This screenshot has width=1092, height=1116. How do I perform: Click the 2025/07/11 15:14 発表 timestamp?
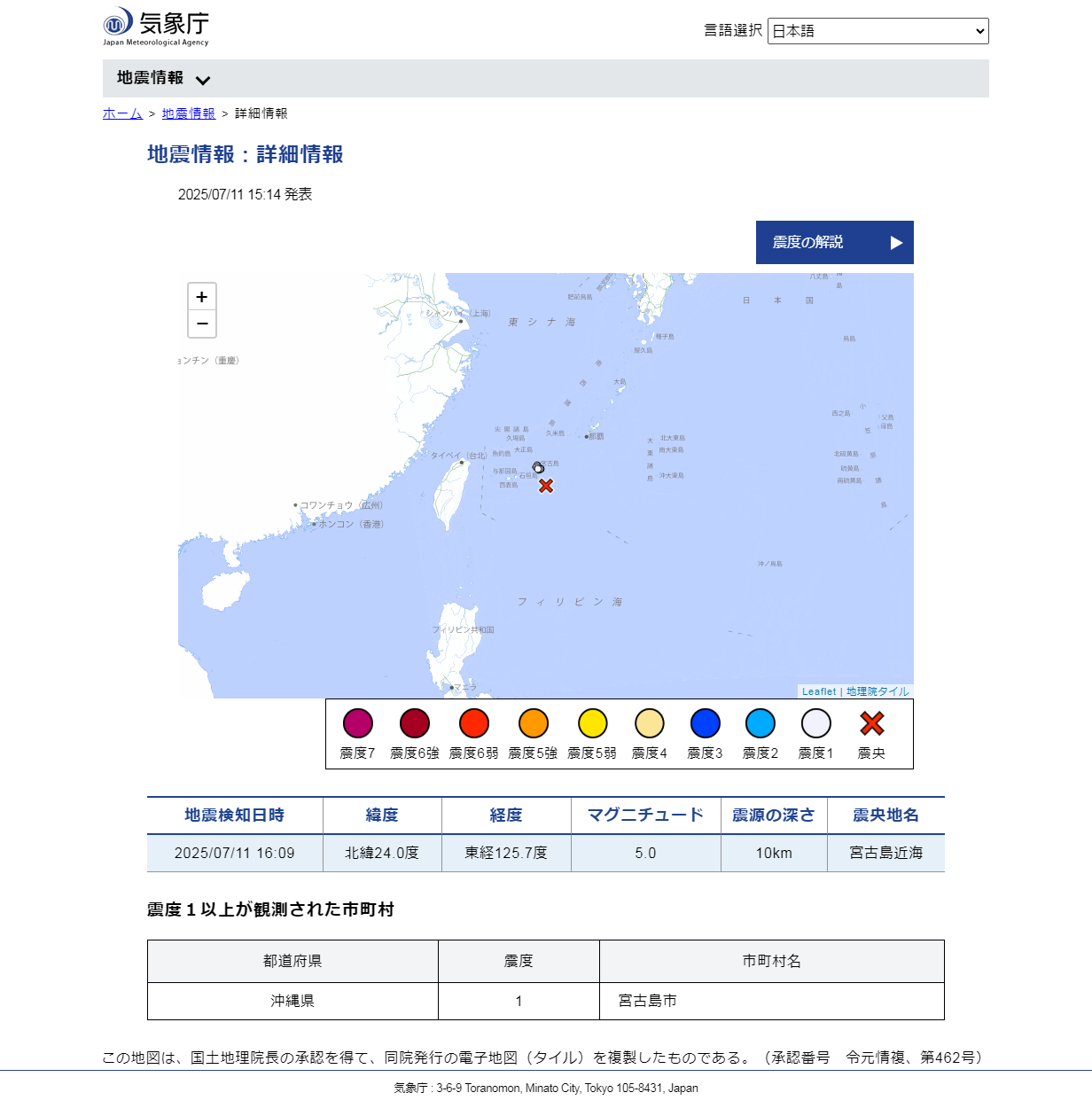click(246, 194)
